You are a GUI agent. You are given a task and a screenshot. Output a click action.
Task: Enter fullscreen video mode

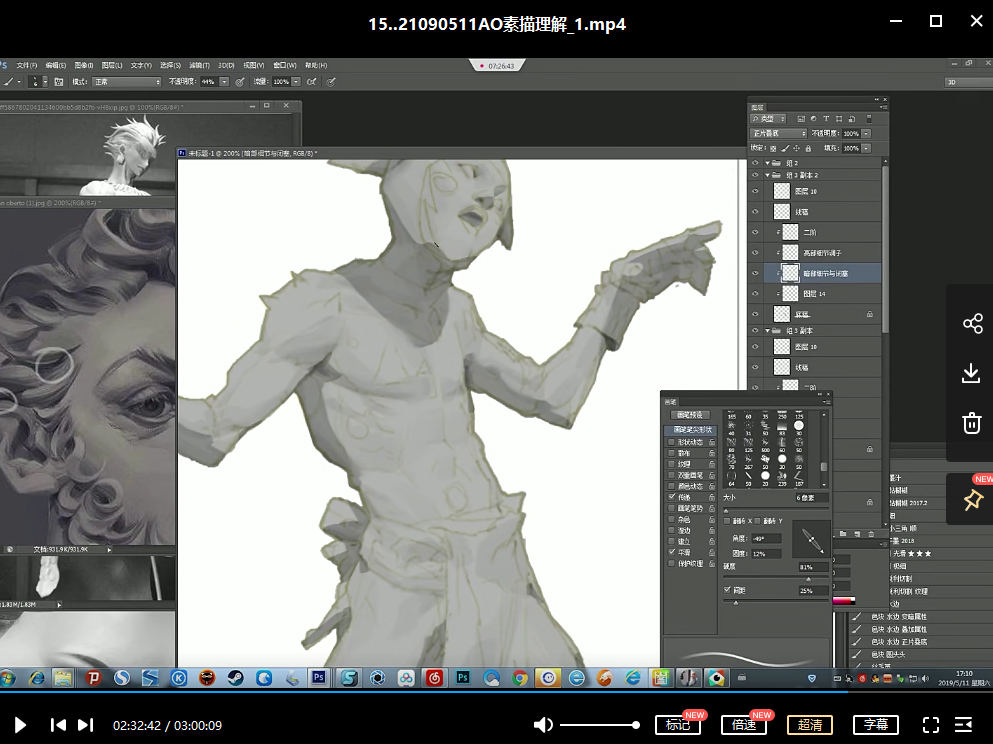tap(931, 725)
